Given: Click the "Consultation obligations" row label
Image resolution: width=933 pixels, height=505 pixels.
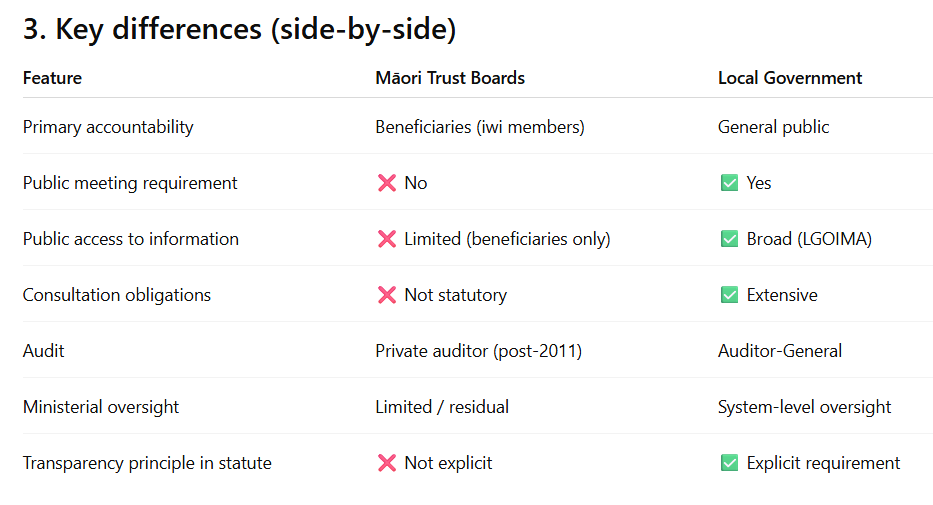Looking at the screenshot, I should 116,295.
